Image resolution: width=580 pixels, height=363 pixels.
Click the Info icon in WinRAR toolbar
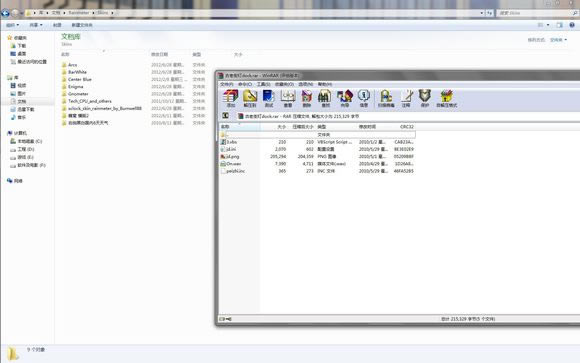(364, 98)
